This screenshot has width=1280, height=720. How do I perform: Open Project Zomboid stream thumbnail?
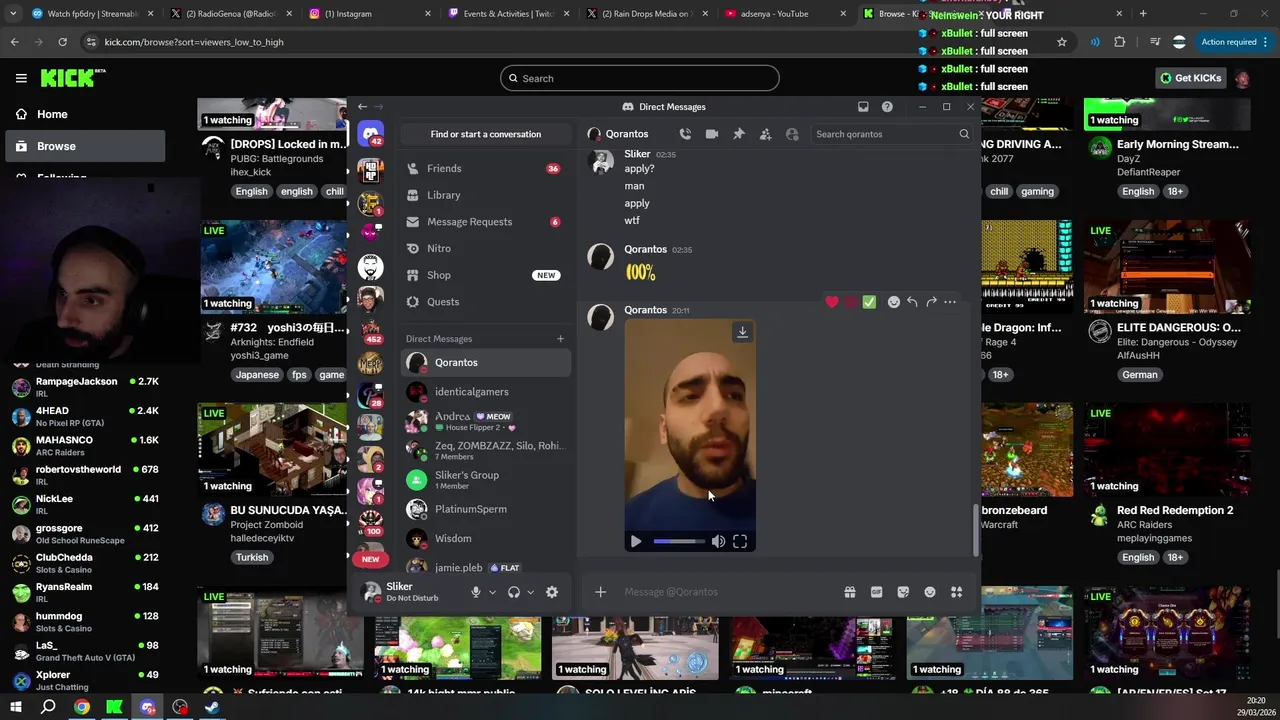[272, 449]
